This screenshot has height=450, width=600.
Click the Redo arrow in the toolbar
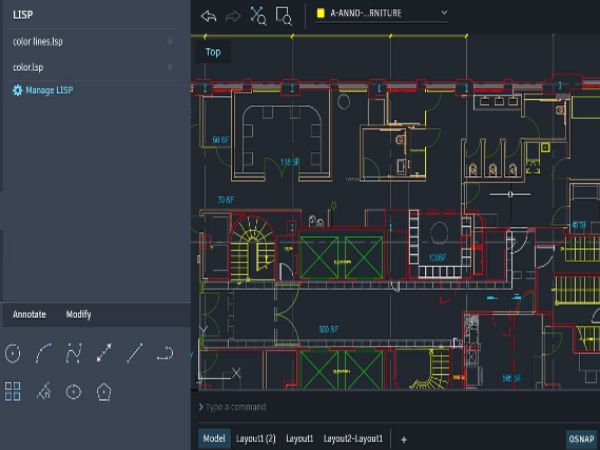click(x=233, y=16)
